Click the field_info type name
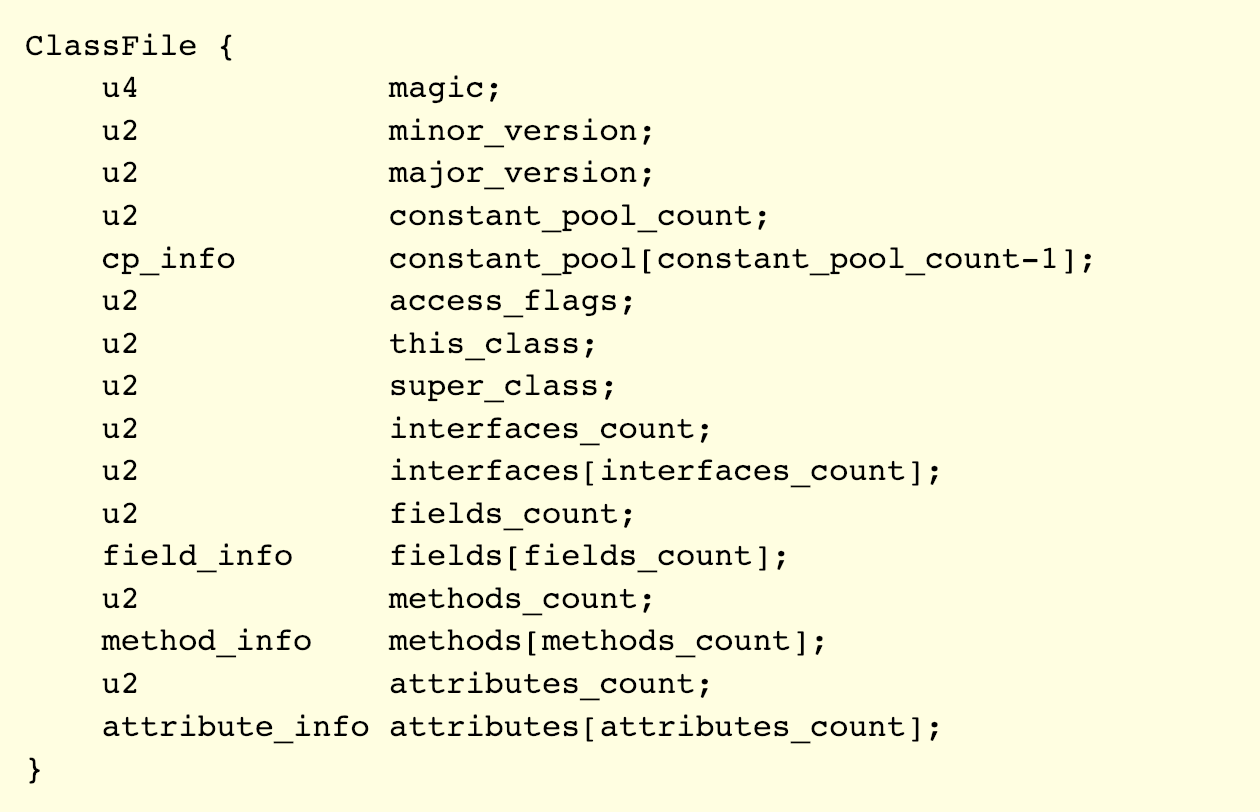Image resolution: width=1260 pixels, height=812 pixels. click(x=197, y=556)
